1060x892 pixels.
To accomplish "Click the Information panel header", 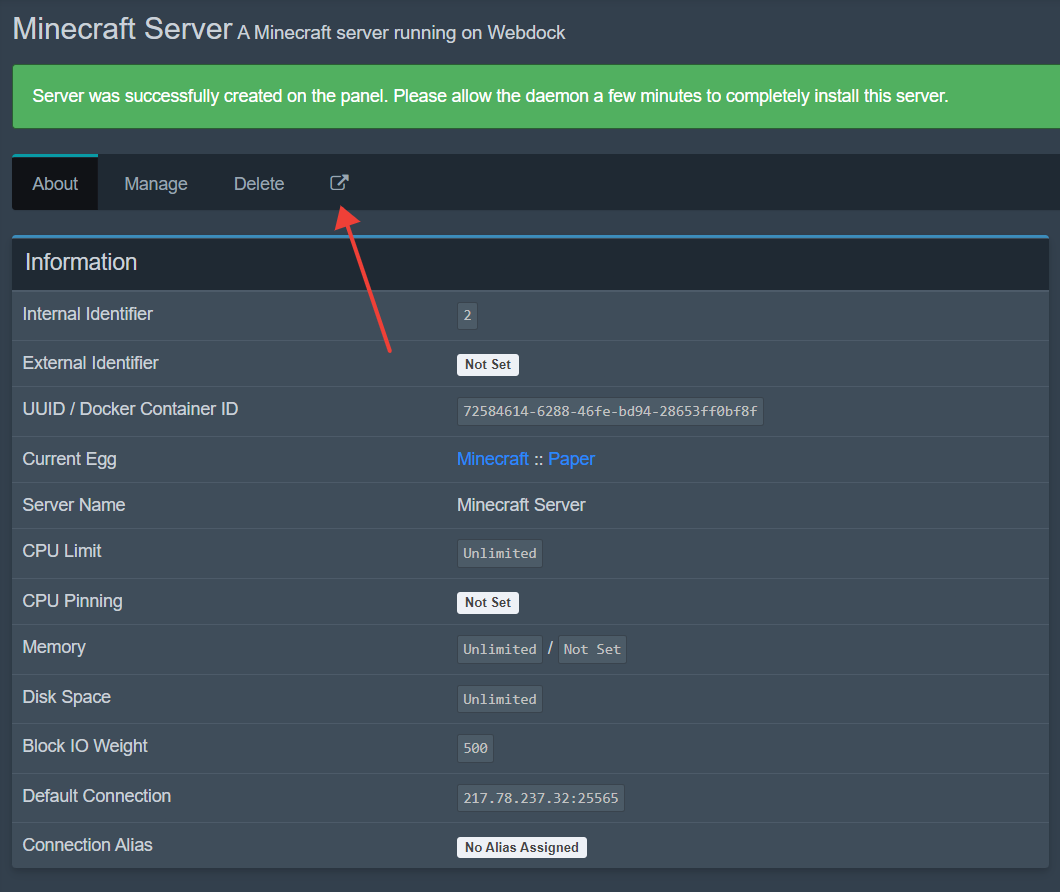I will [x=530, y=263].
